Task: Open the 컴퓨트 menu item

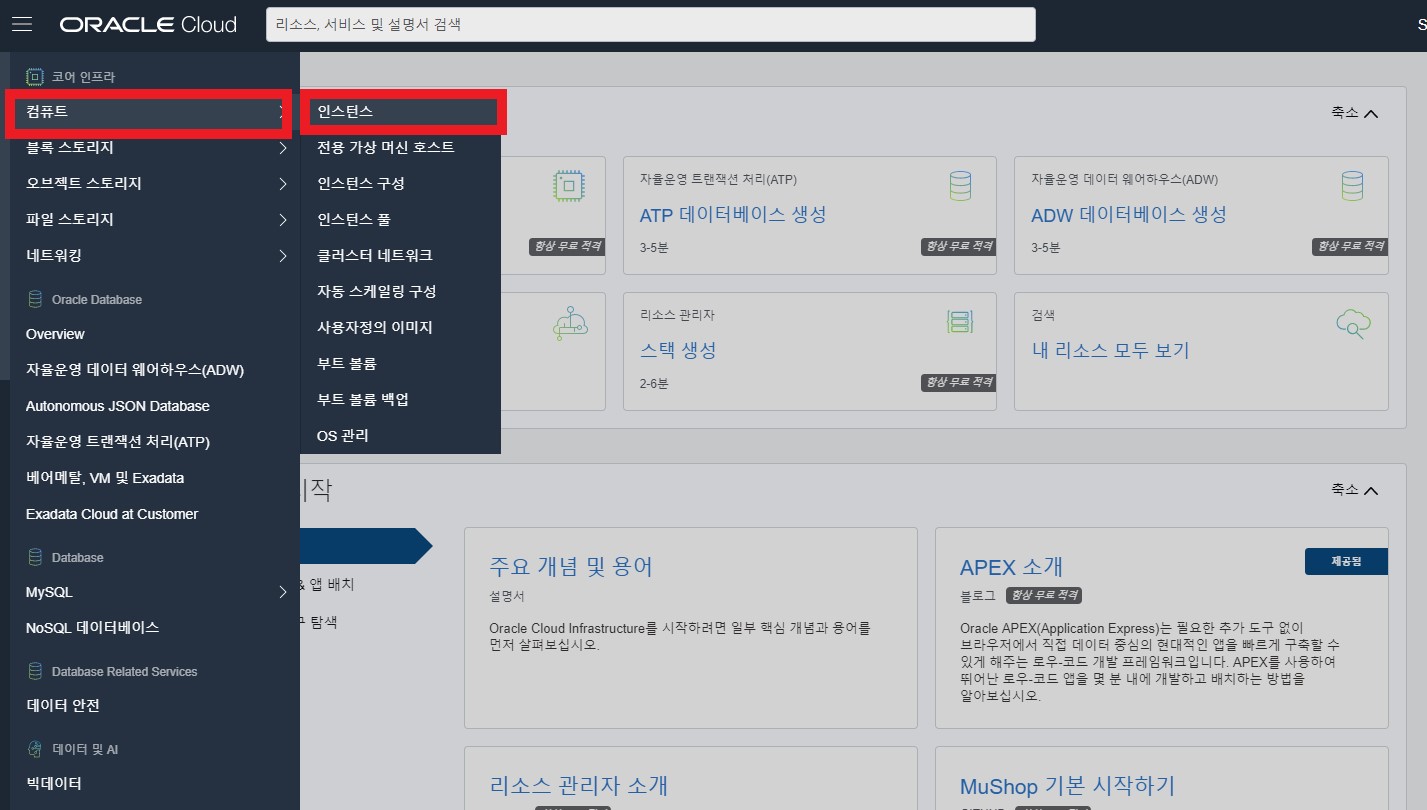Action: [x=148, y=112]
